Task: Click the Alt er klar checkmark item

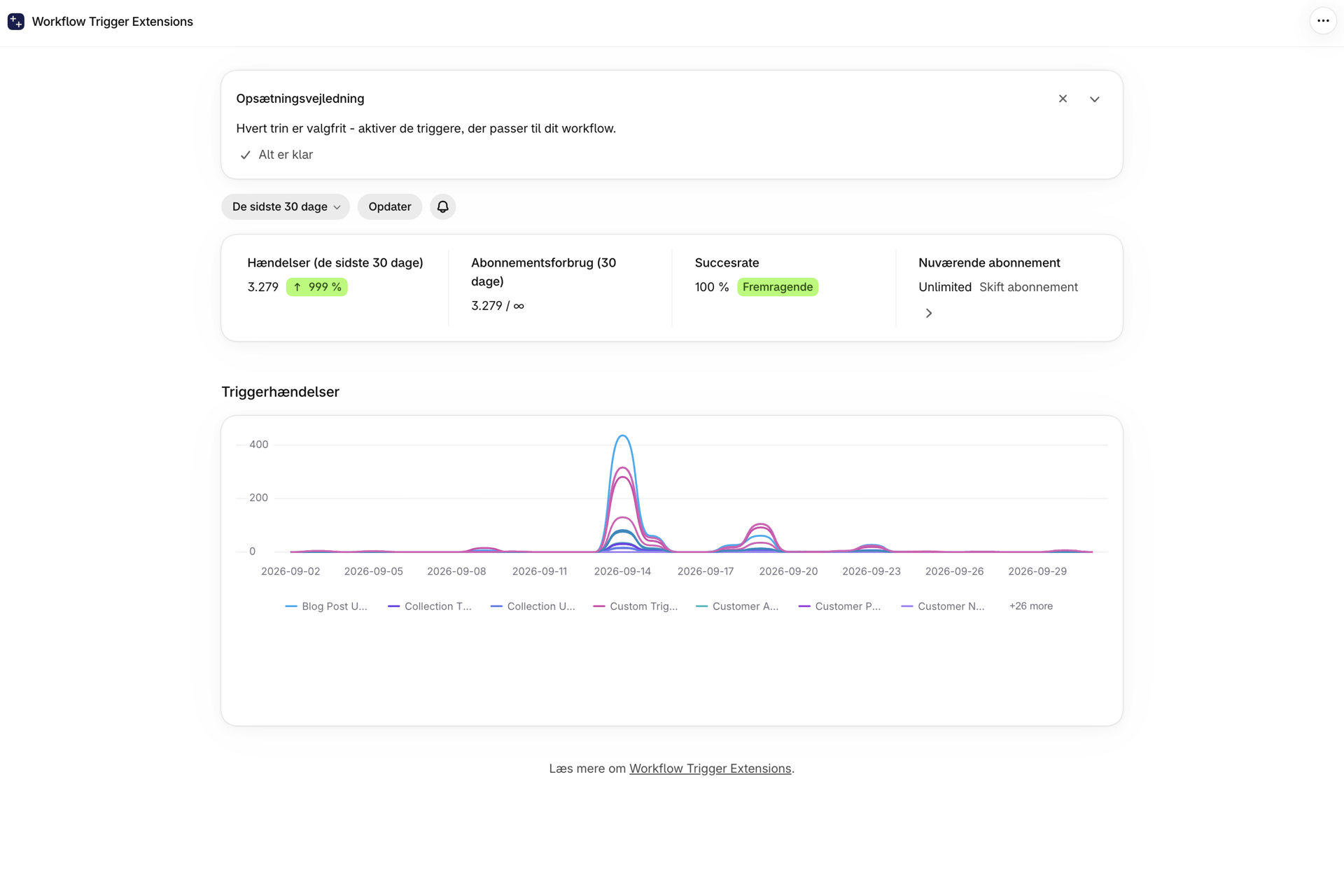Action: 276,155
